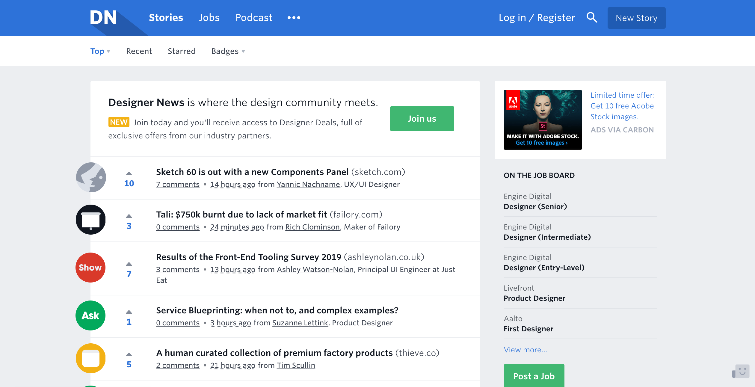Open 0 comments on the Tali story
This screenshot has width=755, height=387.
click(x=178, y=227)
